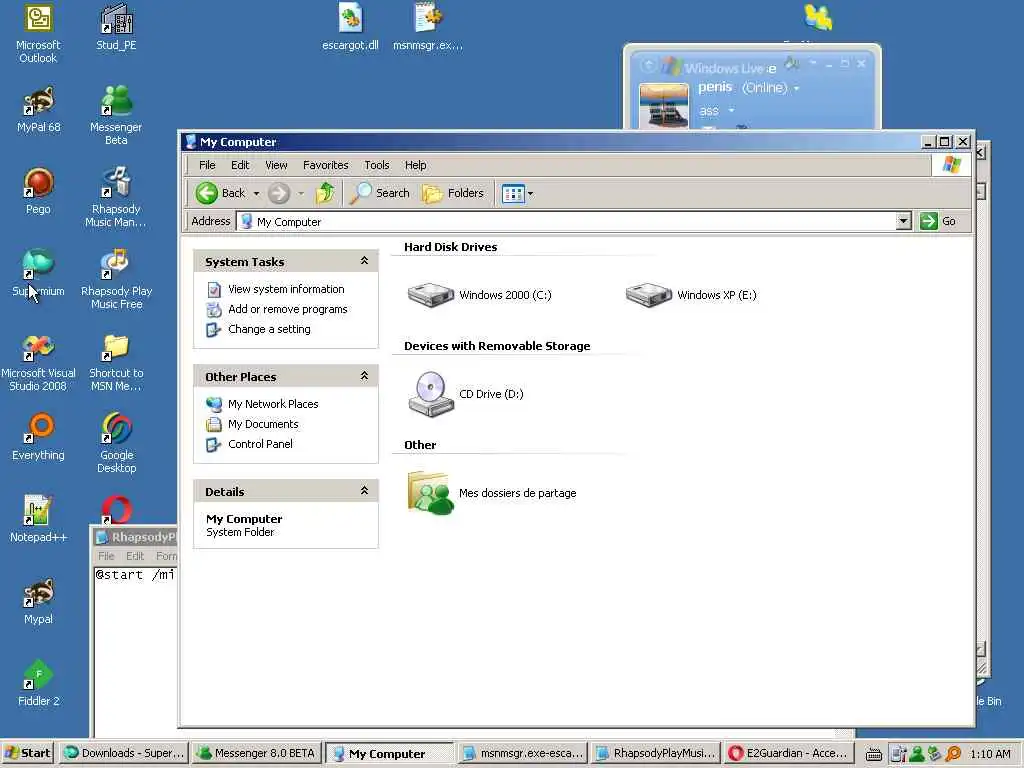The height and width of the screenshot is (768, 1024).
Task: Click the Start button
Action: pyautogui.click(x=27, y=753)
